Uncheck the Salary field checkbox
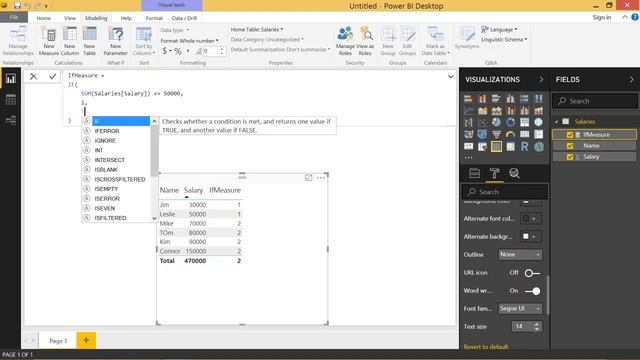 point(570,157)
